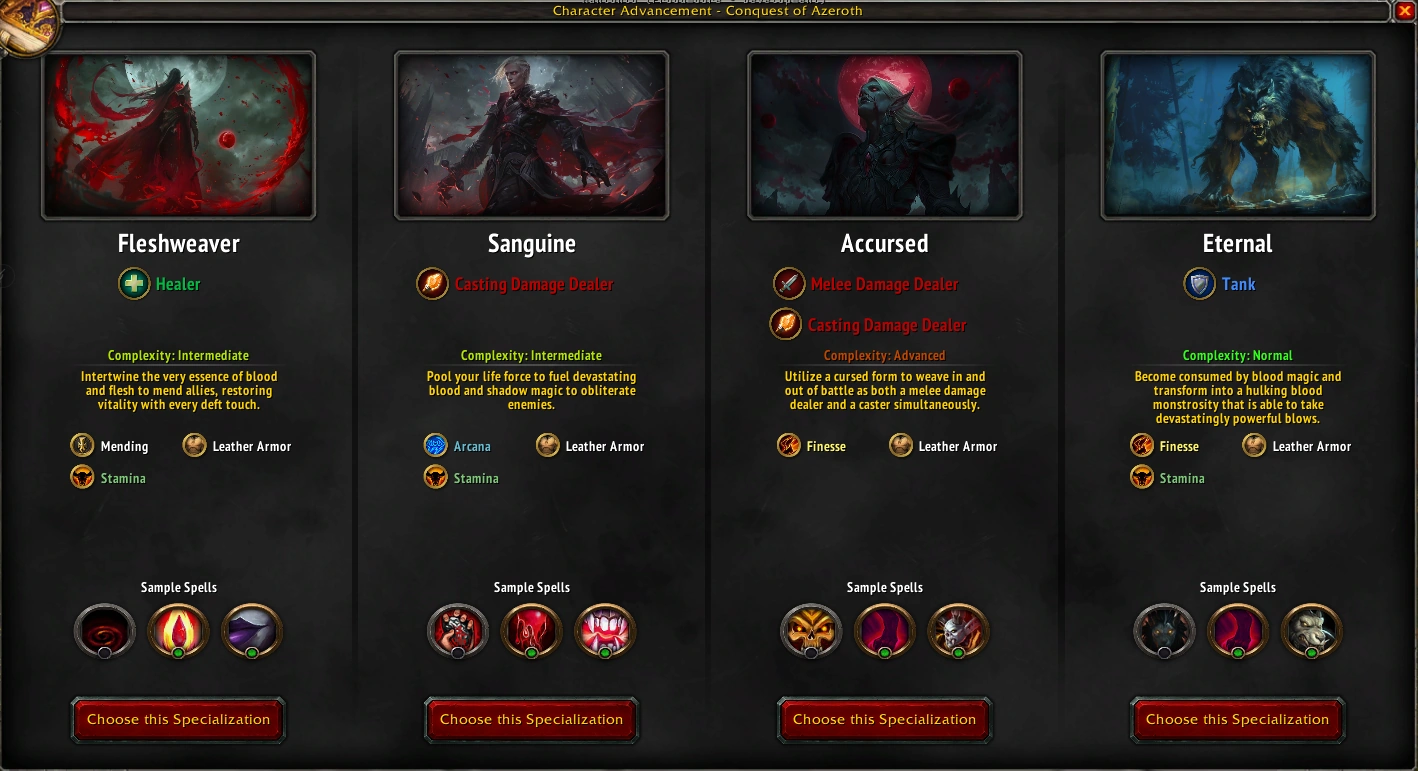Click the Tank shield icon under Eternal
Viewport: 1418px width, 771px height.
(1199, 284)
